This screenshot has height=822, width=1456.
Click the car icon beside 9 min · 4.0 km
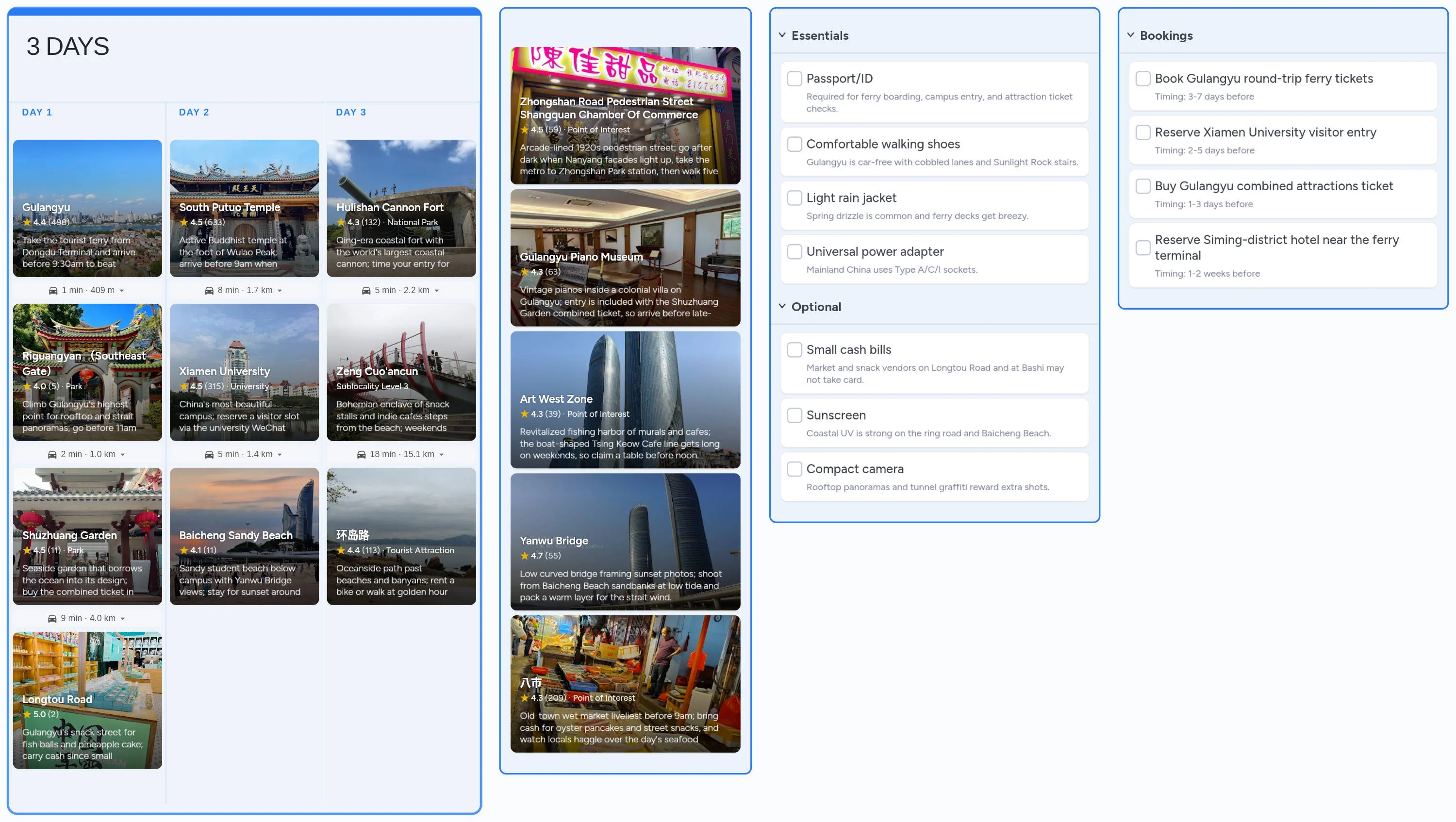52,618
